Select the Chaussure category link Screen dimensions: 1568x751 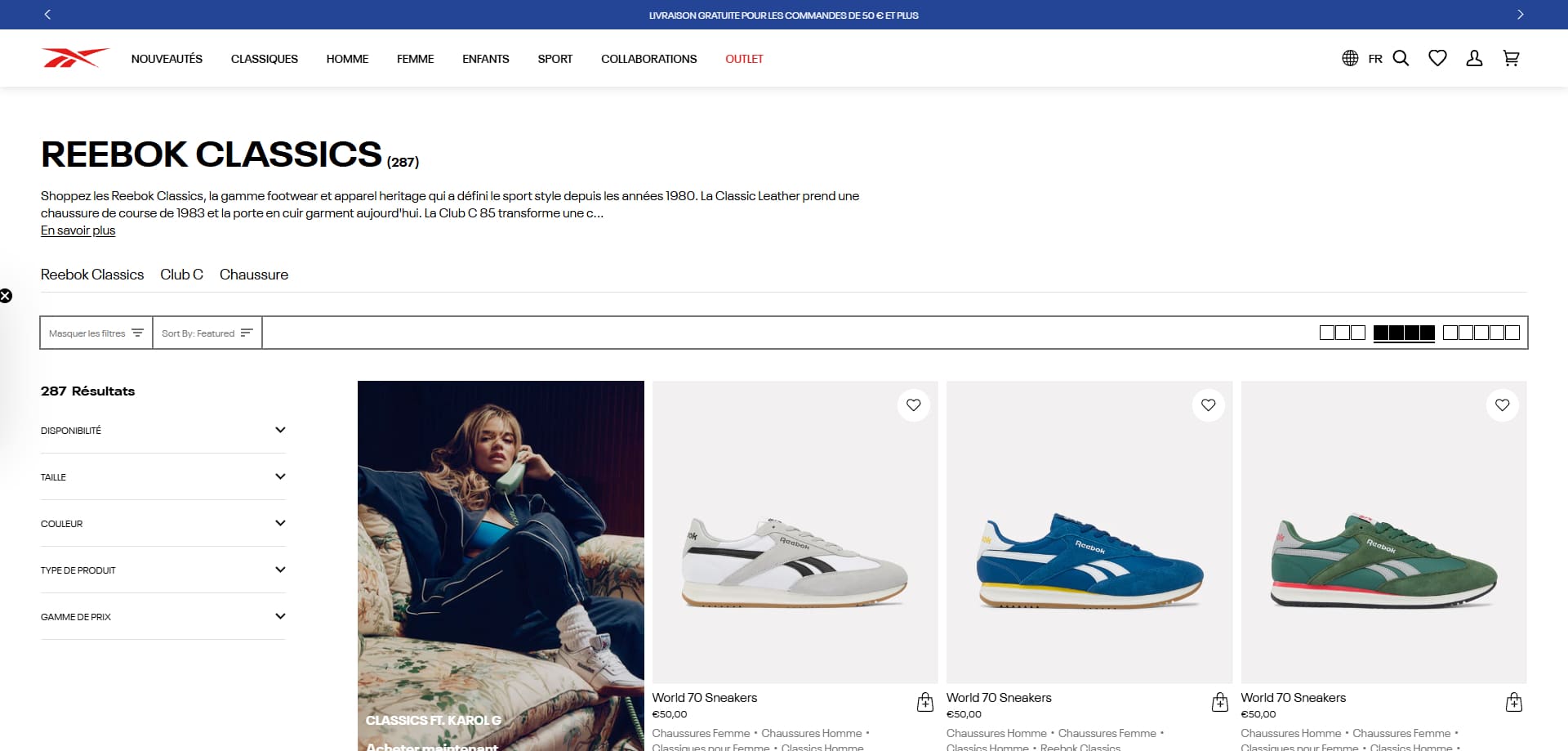coord(254,275)
